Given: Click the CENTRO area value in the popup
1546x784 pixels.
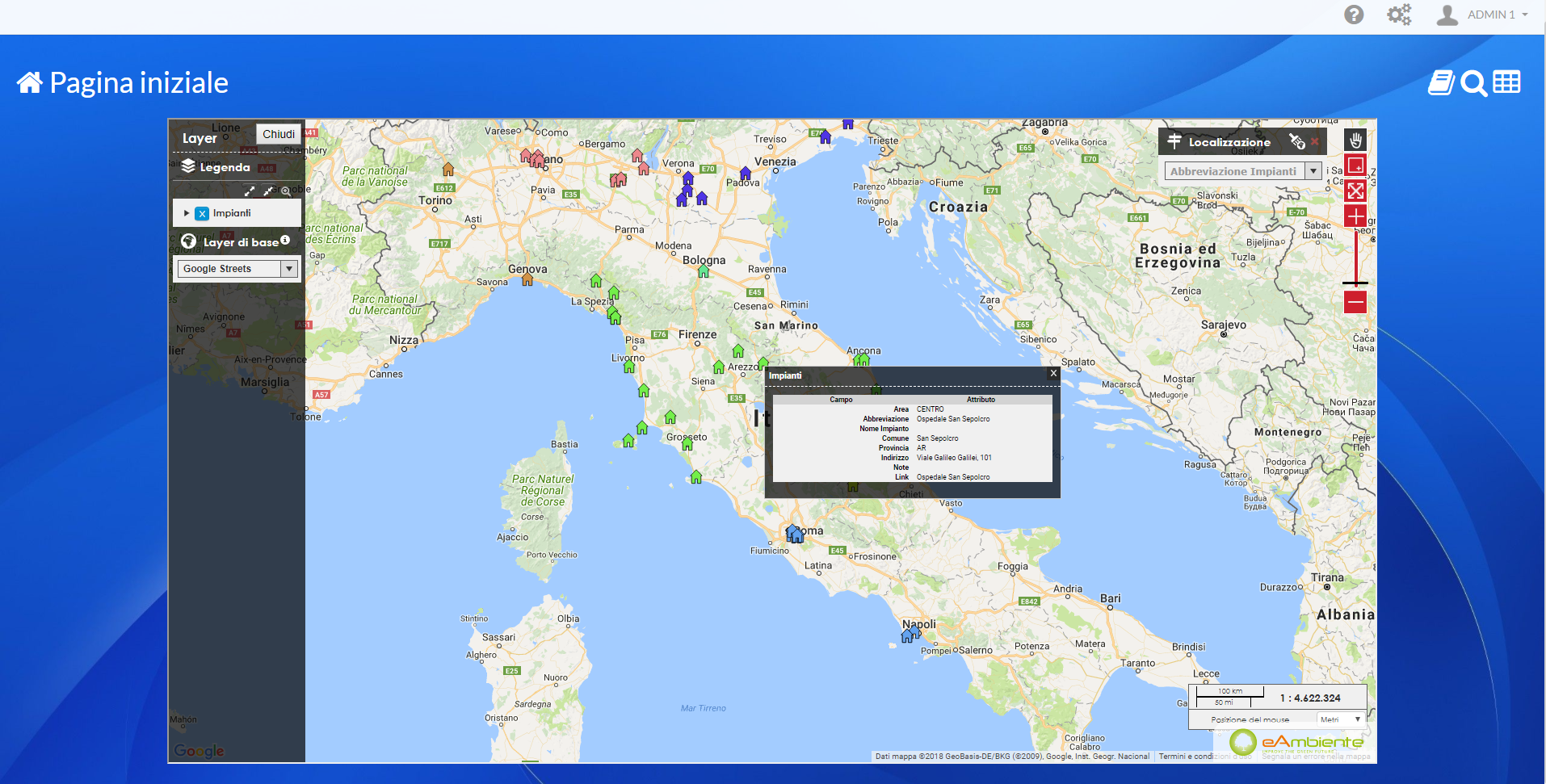Looking at the screenshot, I should (930, 409).
